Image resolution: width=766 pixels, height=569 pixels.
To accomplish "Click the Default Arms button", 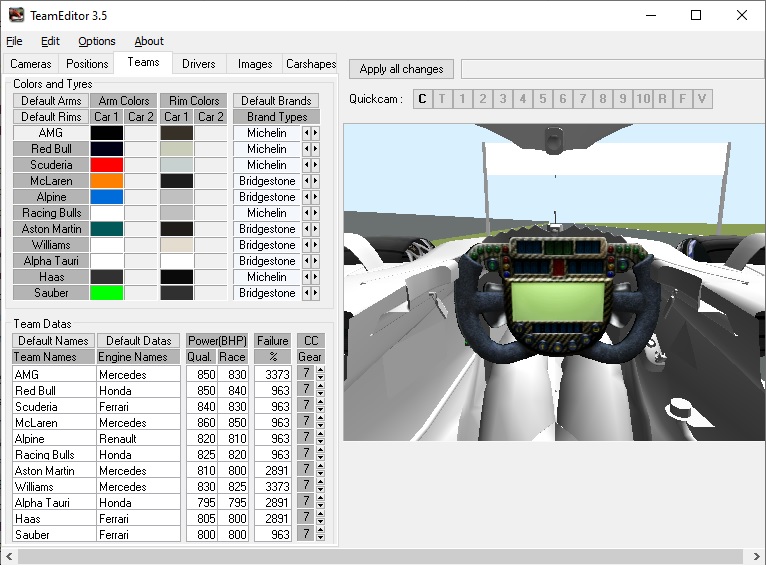I will coord(51,101).
